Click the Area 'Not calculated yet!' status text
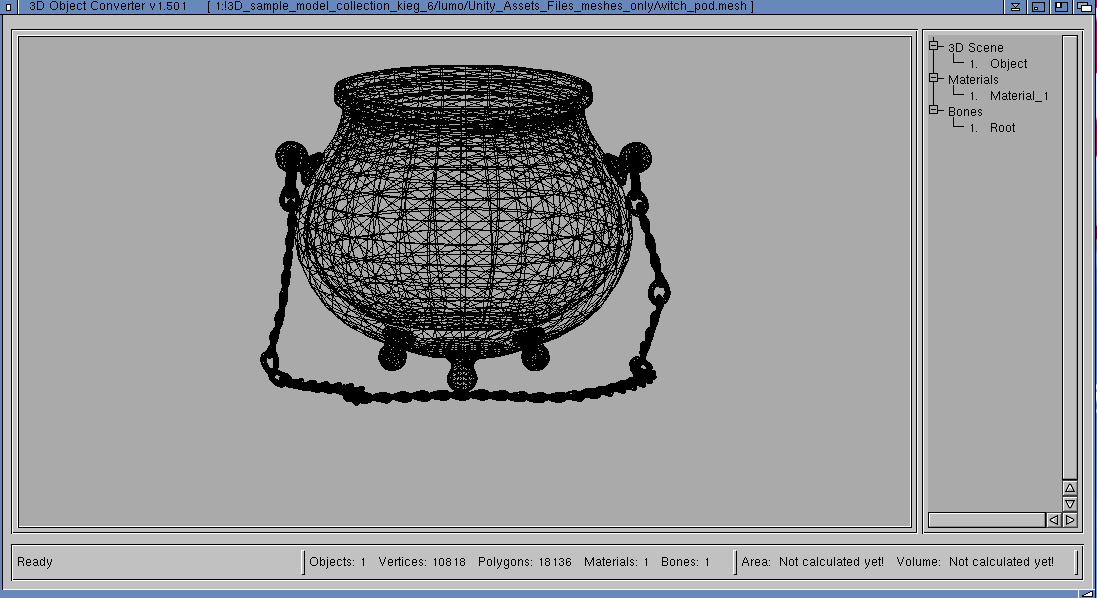Image resolution: width=1097 pixels, height=598 pixels. coord(831,562)
